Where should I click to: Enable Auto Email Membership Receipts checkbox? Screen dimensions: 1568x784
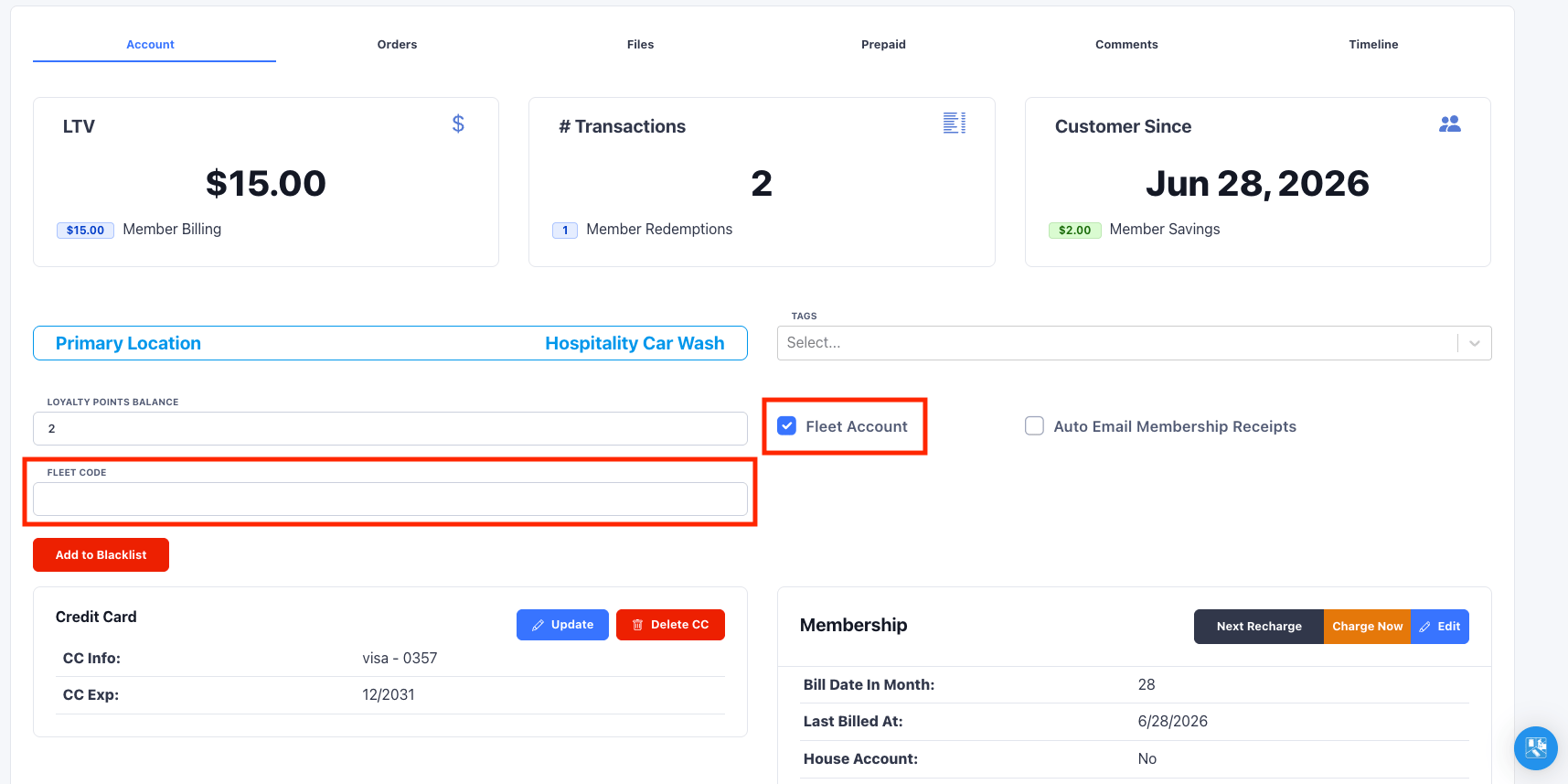(x=1034, y=425)
